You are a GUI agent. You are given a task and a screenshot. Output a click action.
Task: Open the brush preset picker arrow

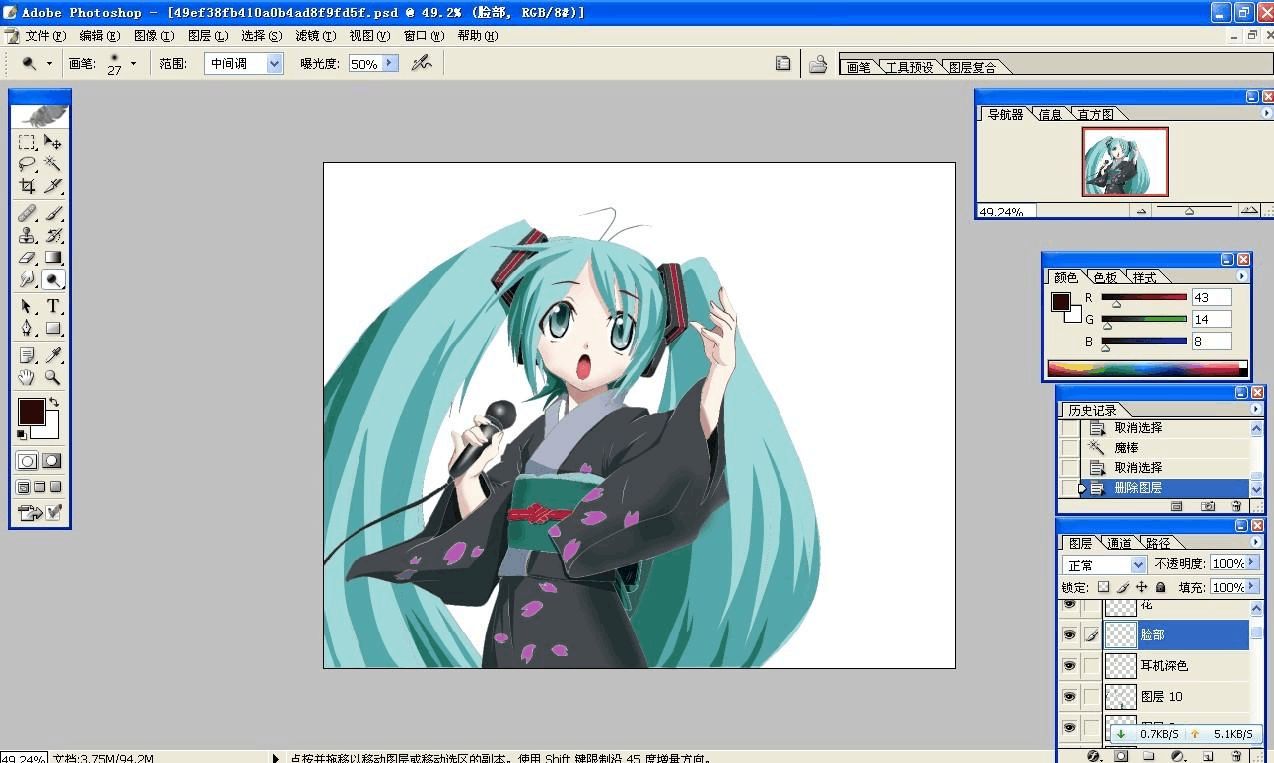tap(133, 63)
